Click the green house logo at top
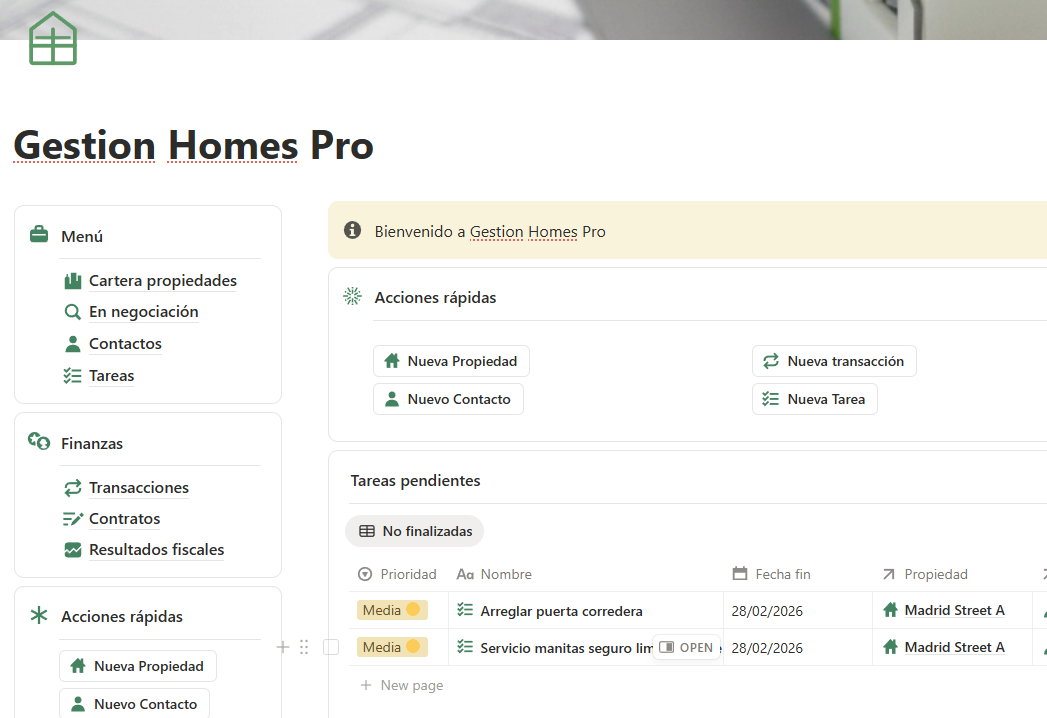Image resolution: width=1047 pixels, height=718 pixels. pyautogui.click(x=52, y=38)
